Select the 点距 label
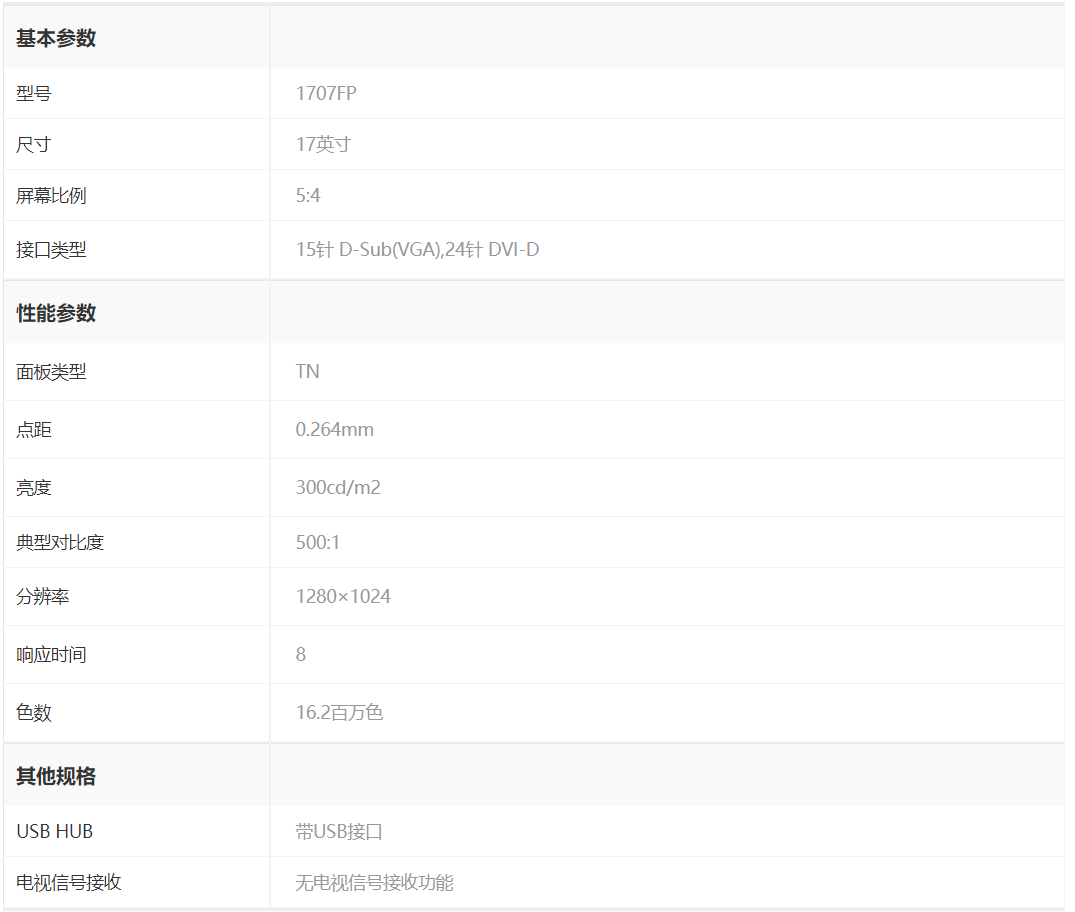 click(34, 430)
